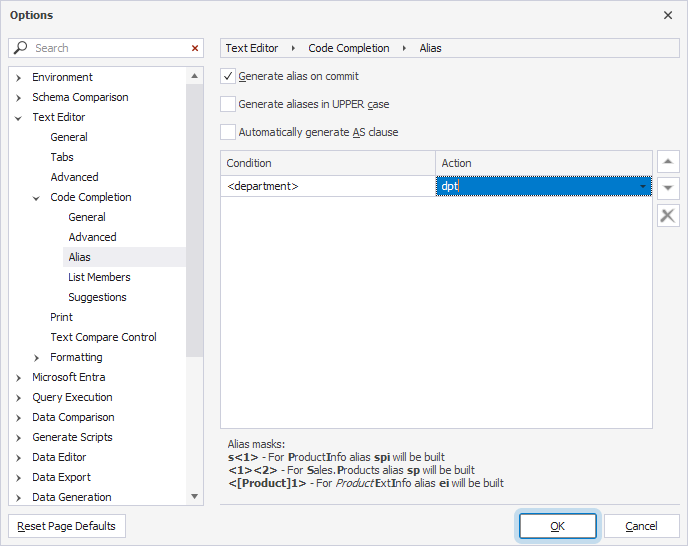Click the search magnifier icon
688x546 pixels.
point(20,47)
